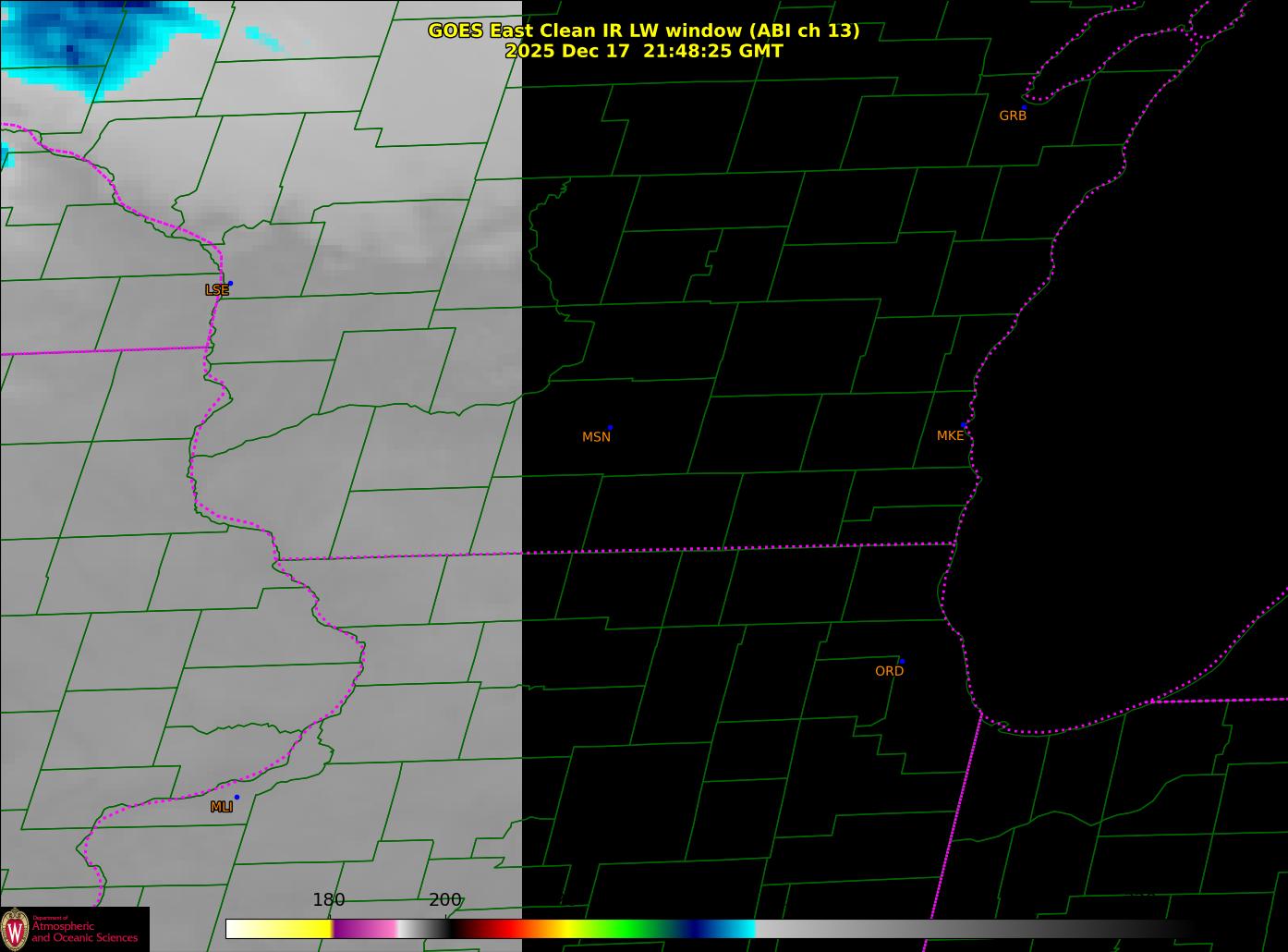Click the blue dot next to LSE
The image size is (1288, 952).
tap(230, 284)
